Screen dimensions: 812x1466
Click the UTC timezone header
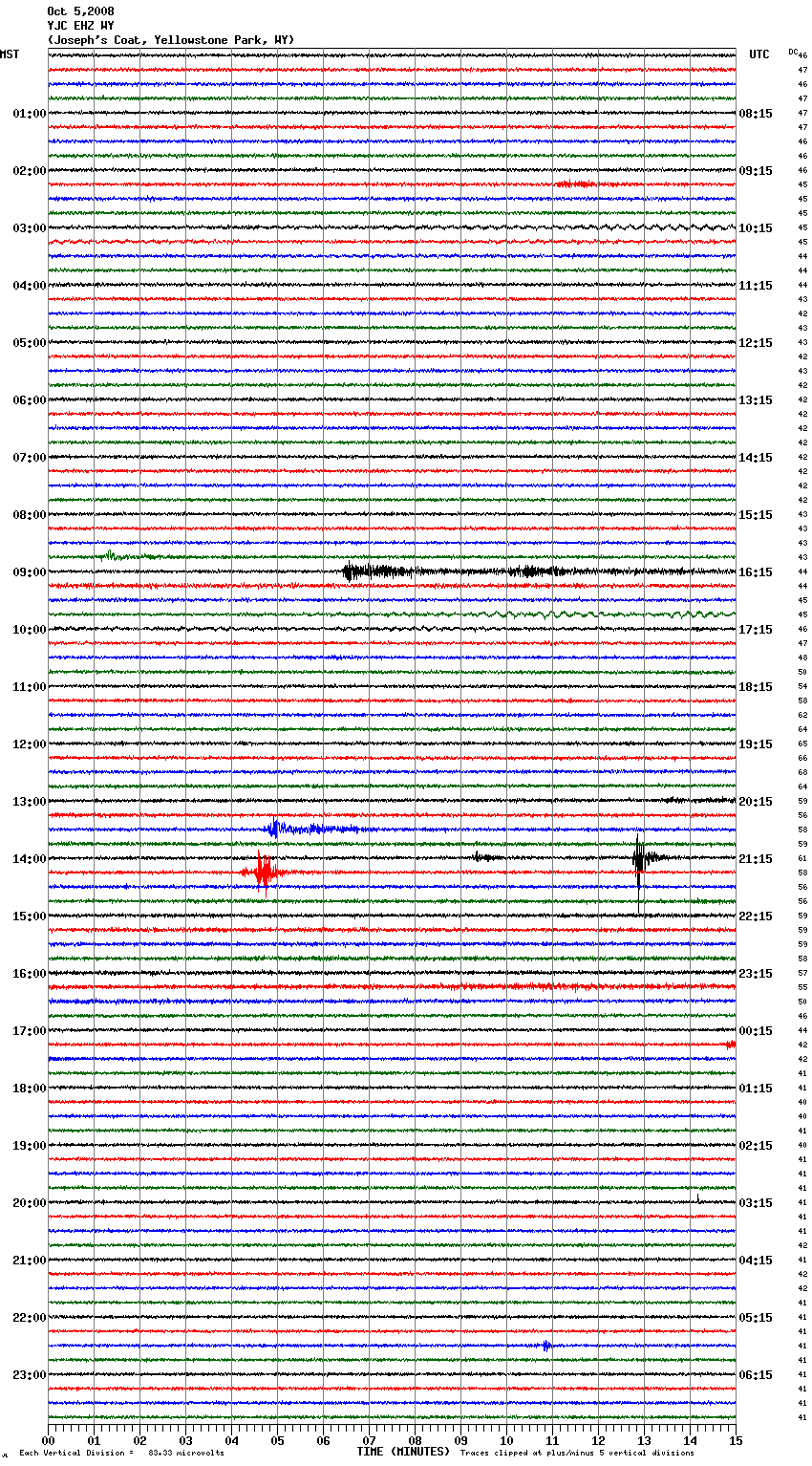coord(759,54)
